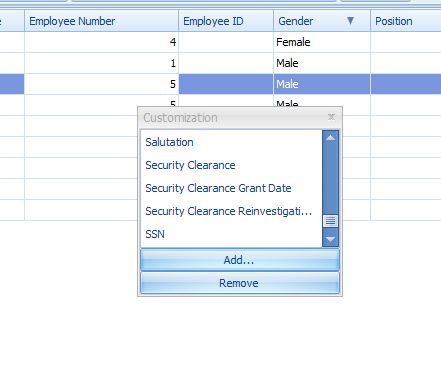This screenshot has height=378, width=441.
Task: Select the highlighted Male gender cell
Action: click(322, 84)
